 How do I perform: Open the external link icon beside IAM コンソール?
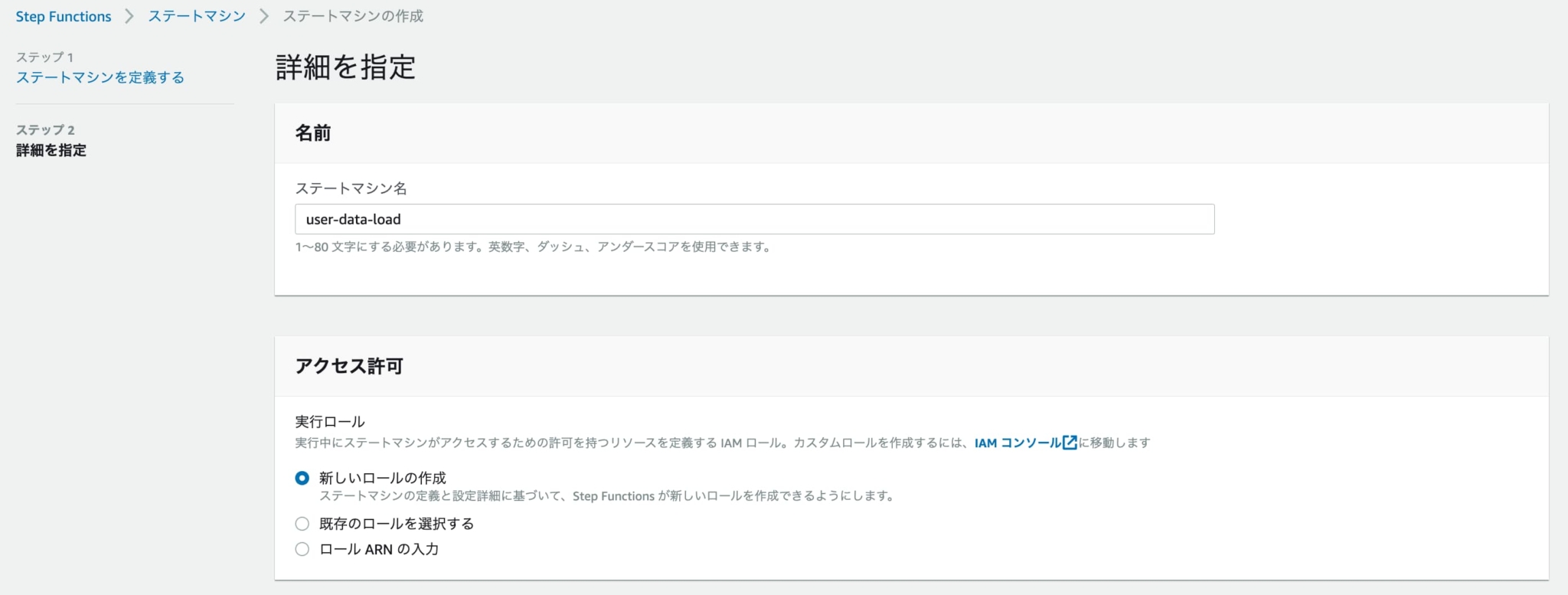pyautogui.click(x=1070, y=443)
